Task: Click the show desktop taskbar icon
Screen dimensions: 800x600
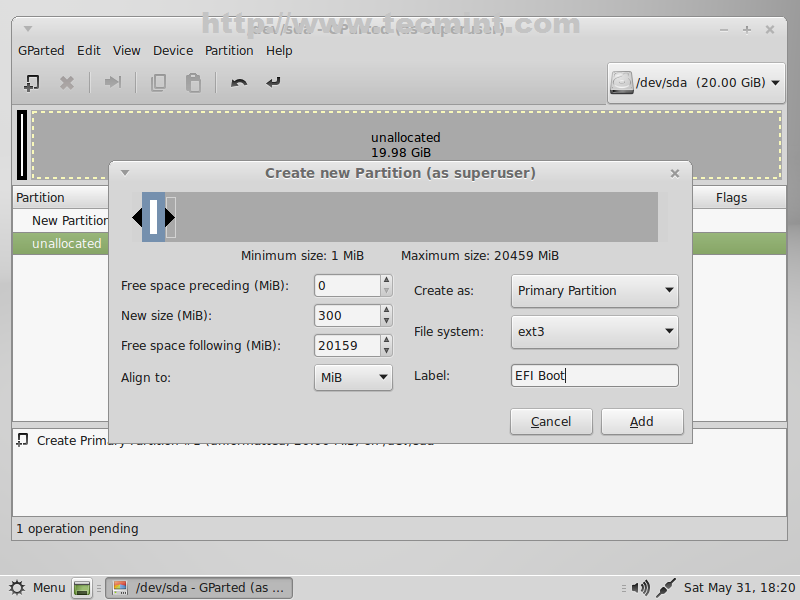Action: (x=82, y=588)
